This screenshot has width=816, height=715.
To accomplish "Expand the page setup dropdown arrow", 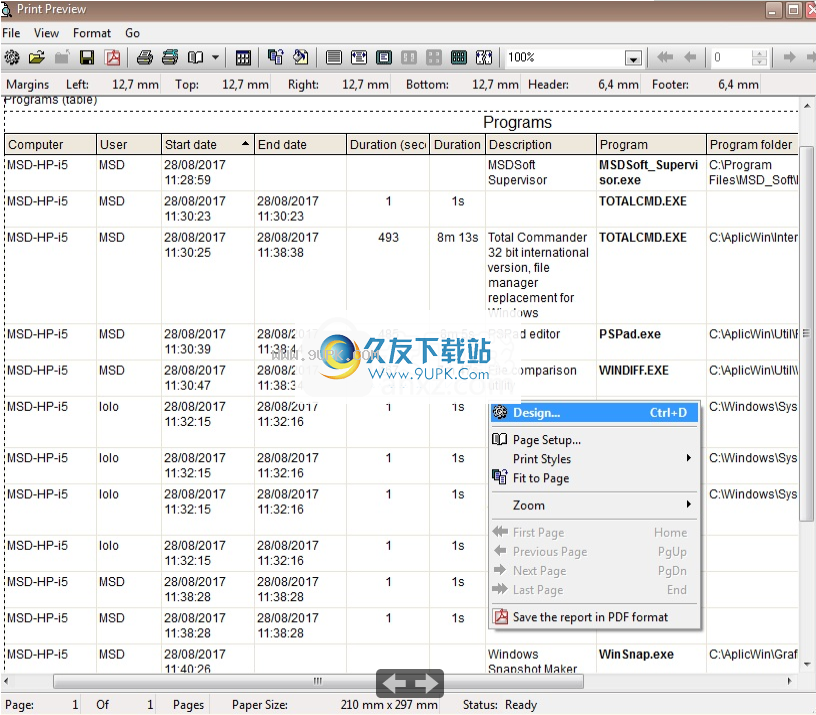I will coord(215,57).
